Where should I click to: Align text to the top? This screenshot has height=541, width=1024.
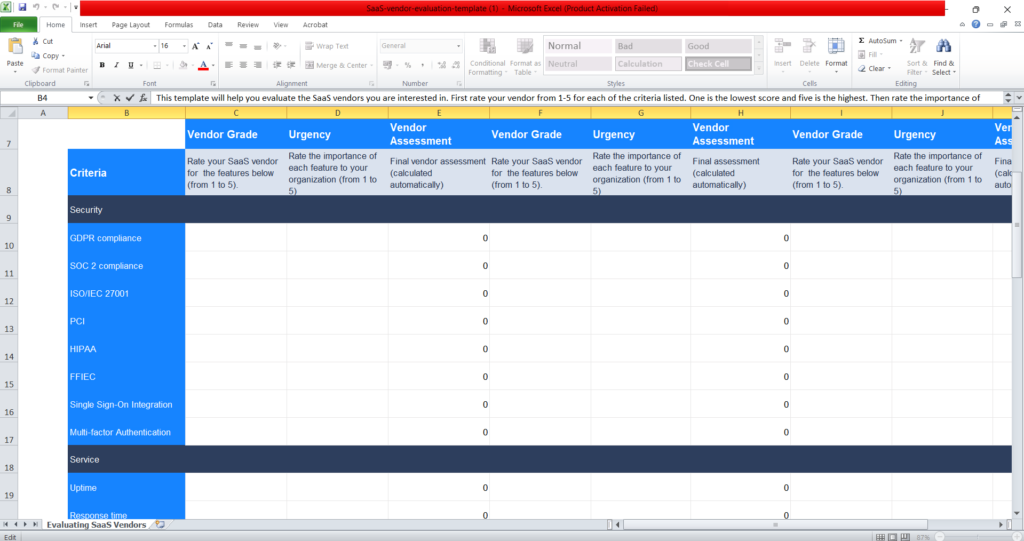coord(229,46)
